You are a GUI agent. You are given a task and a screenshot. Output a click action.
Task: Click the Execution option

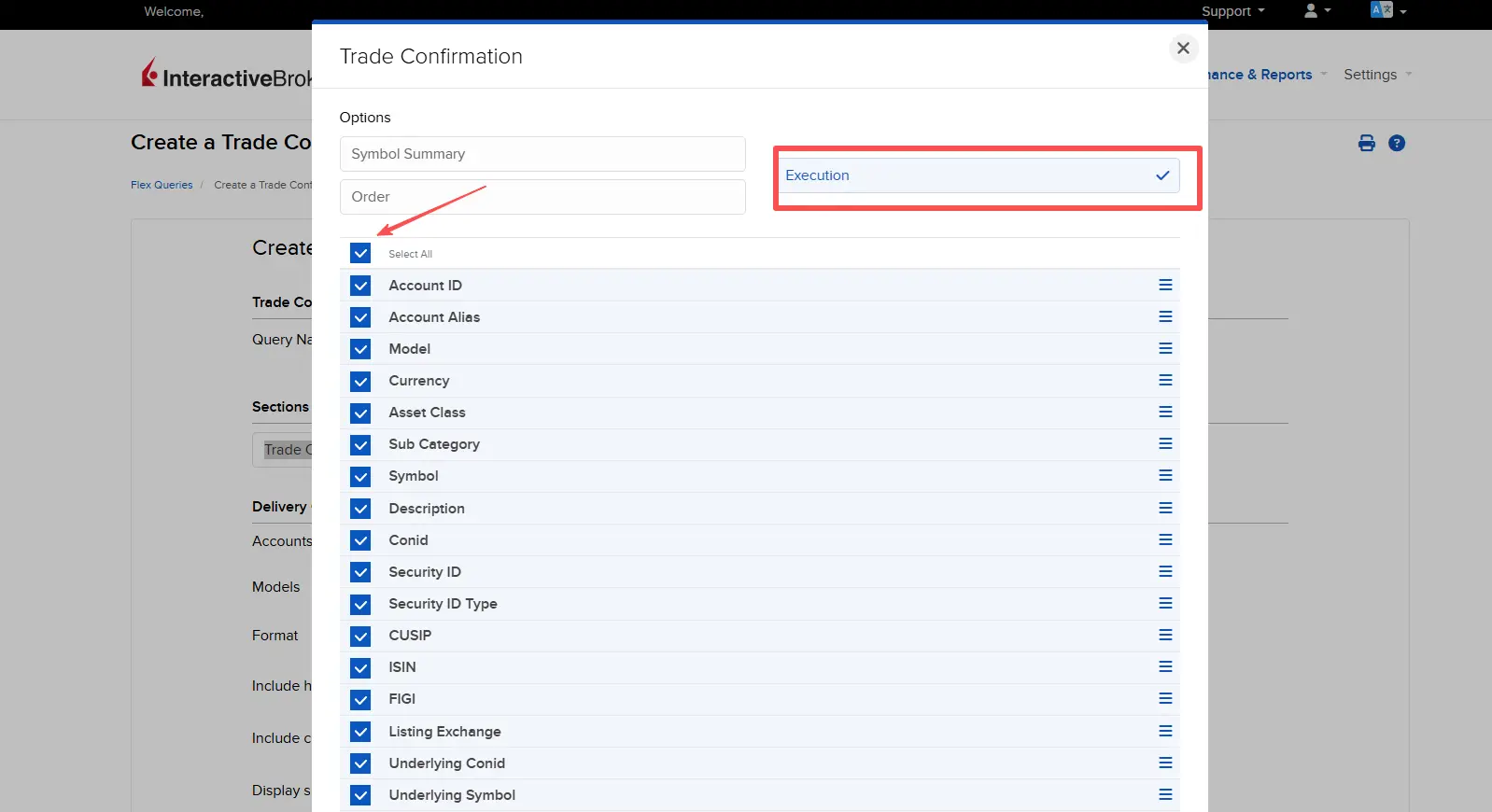978,175
